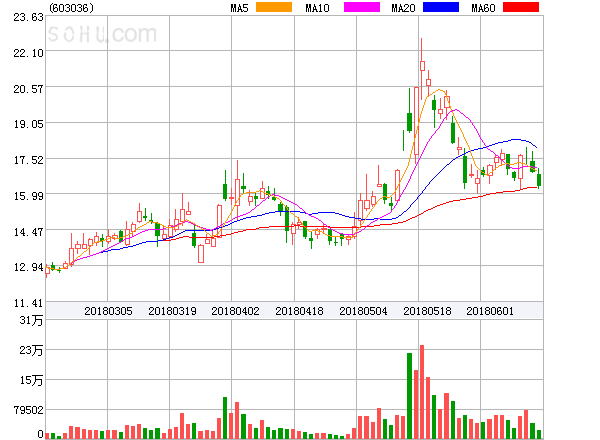Click the MA20 legend label
The height and width of the screenshot is (440, 600).
click(x=403, y=8)
